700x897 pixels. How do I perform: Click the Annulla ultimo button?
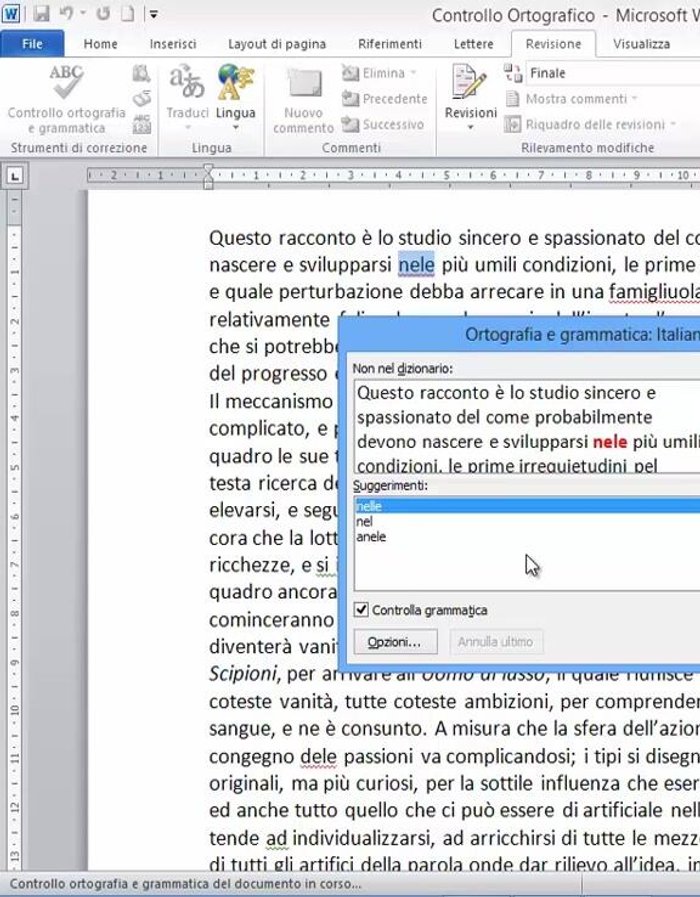(496, 642)
